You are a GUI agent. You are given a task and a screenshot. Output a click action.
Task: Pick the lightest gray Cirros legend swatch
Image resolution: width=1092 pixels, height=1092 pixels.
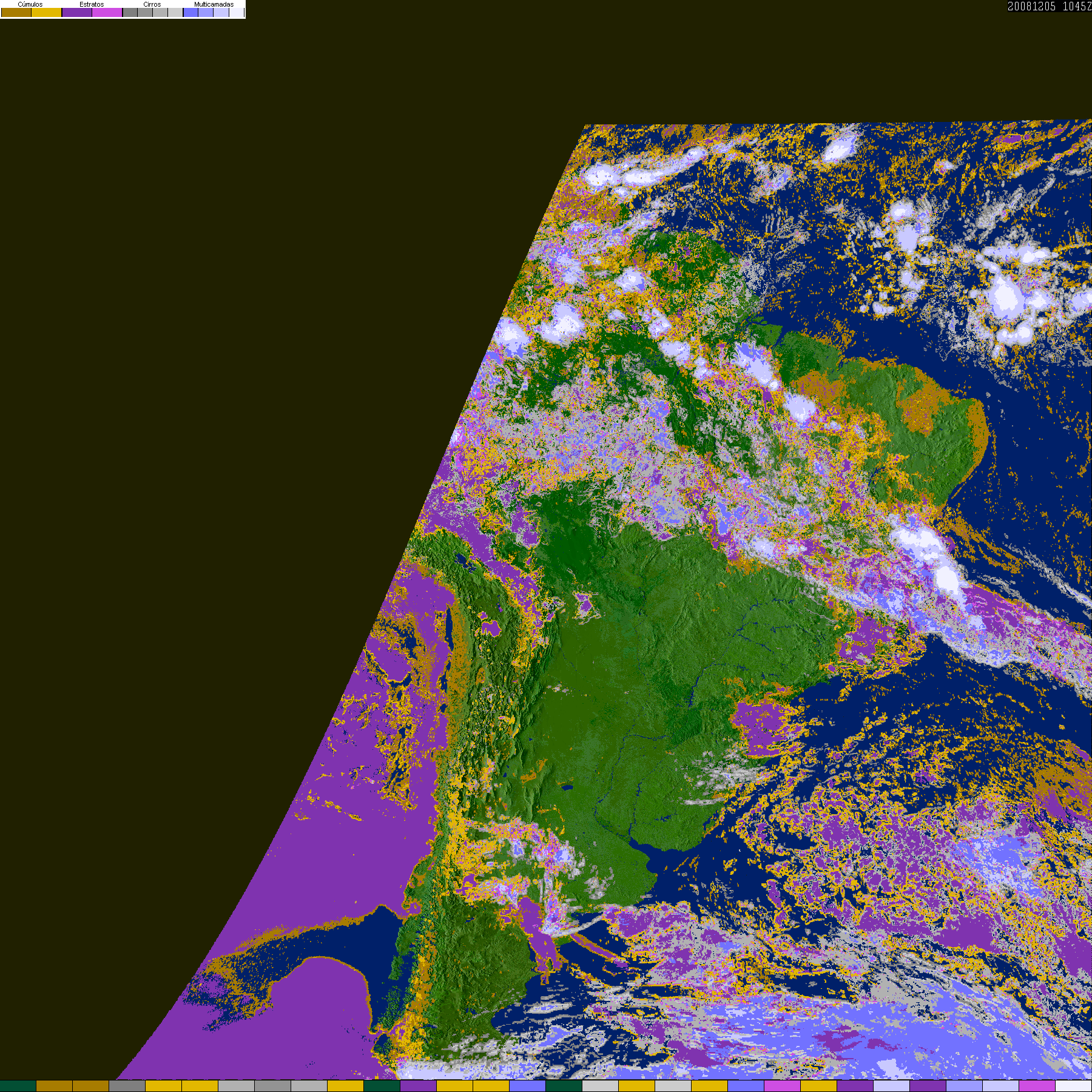click(x=175, y=12)
